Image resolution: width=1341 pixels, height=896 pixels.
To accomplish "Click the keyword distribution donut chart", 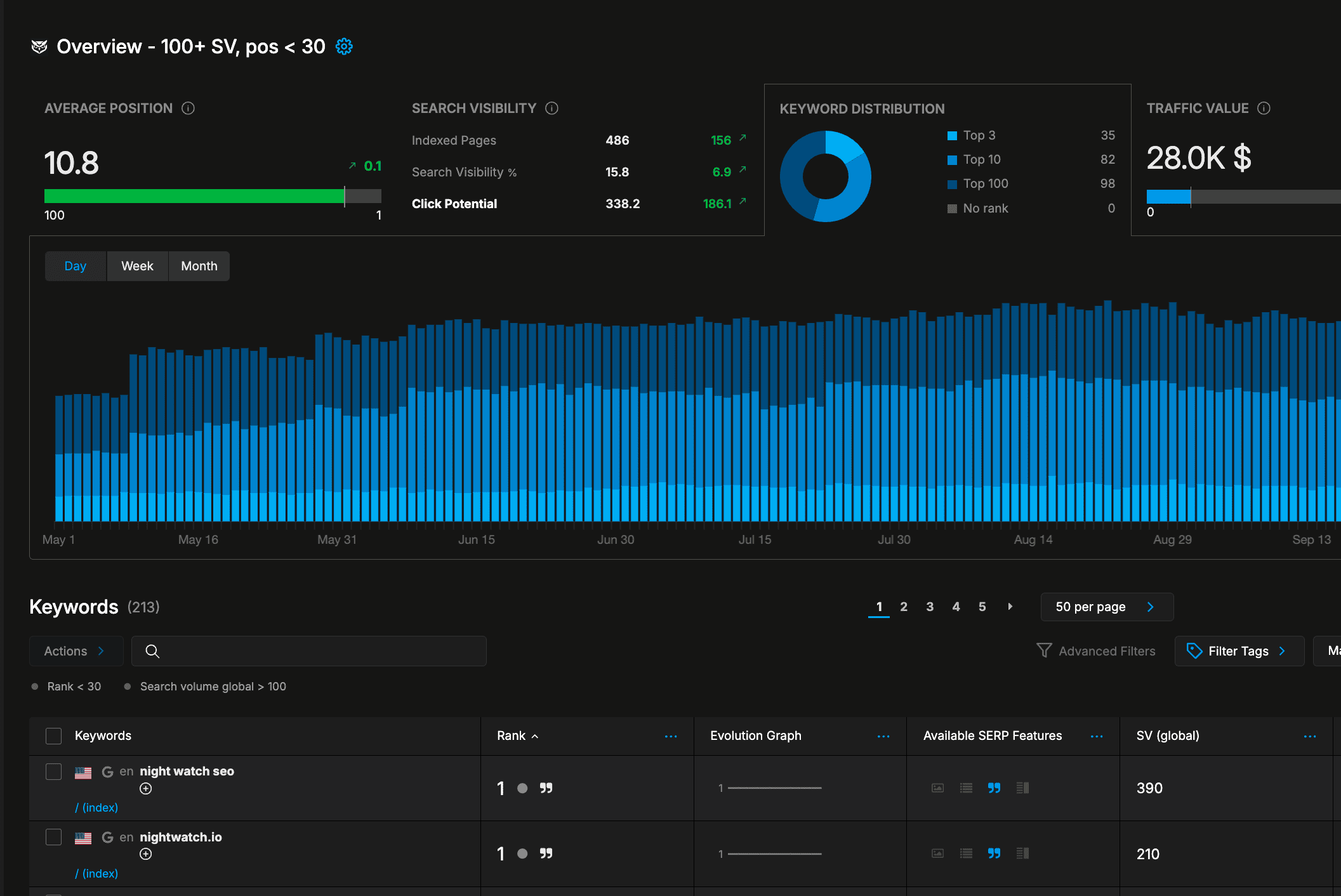I will 825,176.
